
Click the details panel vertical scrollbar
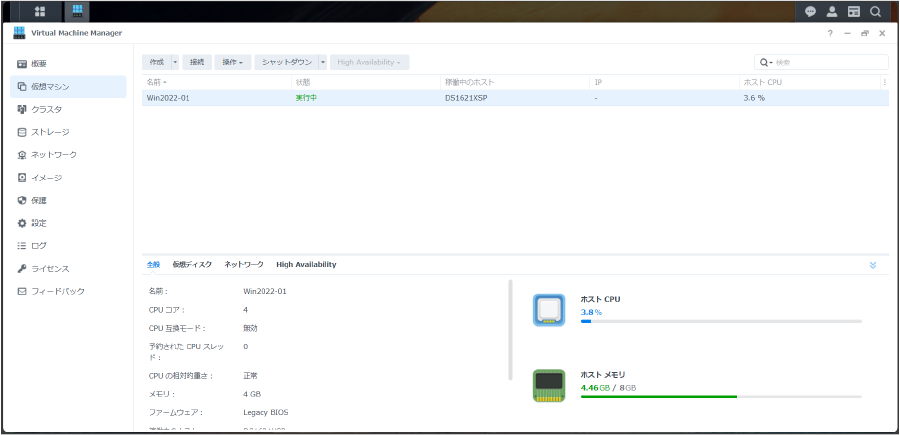(x=510, y=329)
